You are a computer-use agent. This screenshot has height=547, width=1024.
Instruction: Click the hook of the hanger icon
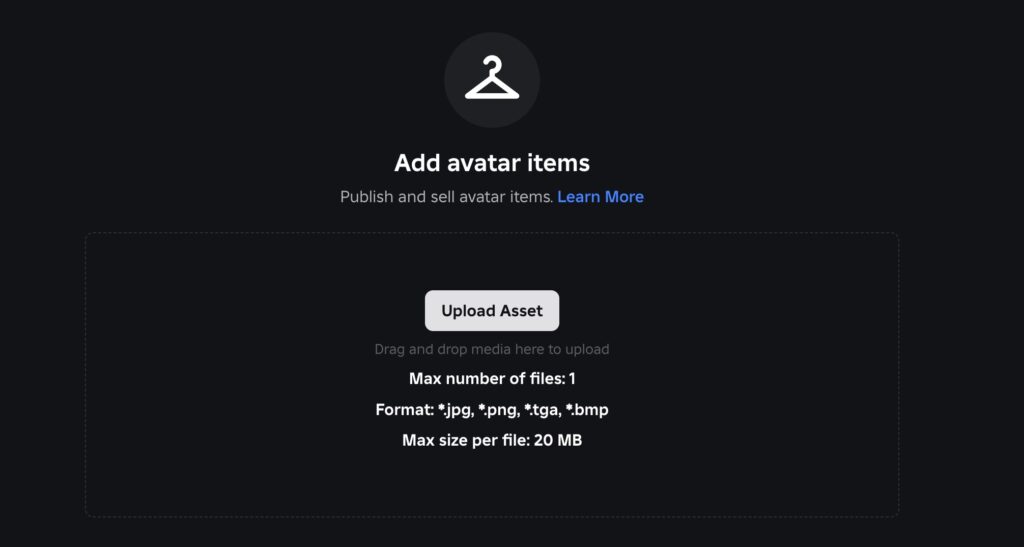tap(492, 63)
